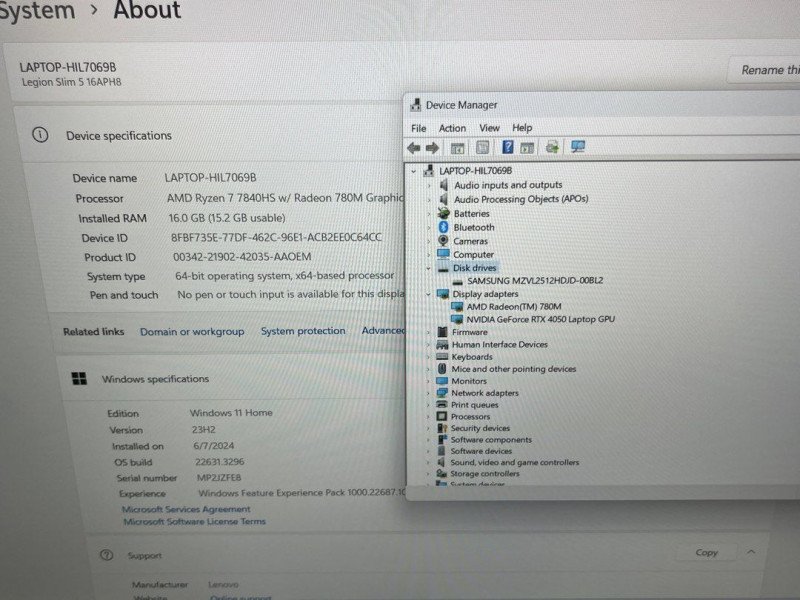Click the question-mark icon beside Support
This screenshot has height=600, width=800.
[107, 555]
